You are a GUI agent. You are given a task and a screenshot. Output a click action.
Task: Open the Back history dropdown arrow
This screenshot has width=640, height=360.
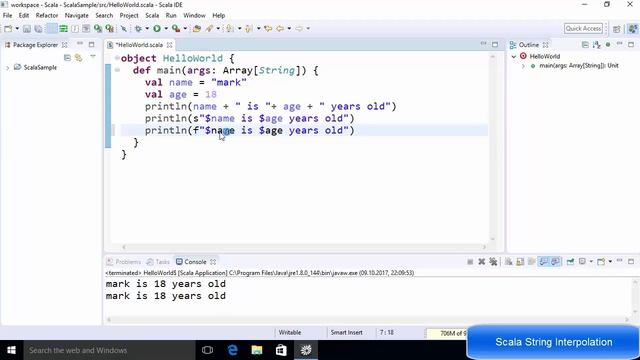(289, 29)
